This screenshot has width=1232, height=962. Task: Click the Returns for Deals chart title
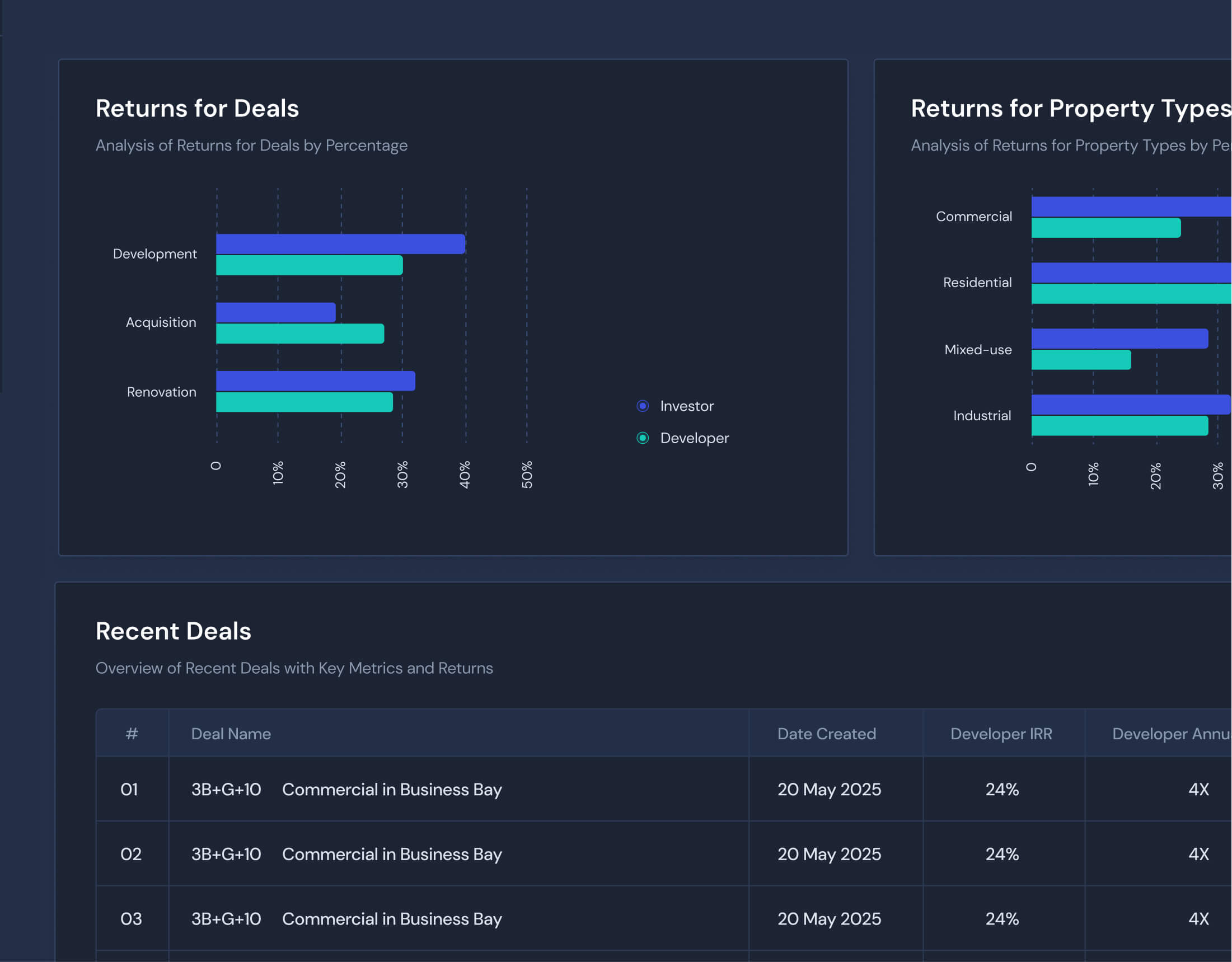coord(197,108)
